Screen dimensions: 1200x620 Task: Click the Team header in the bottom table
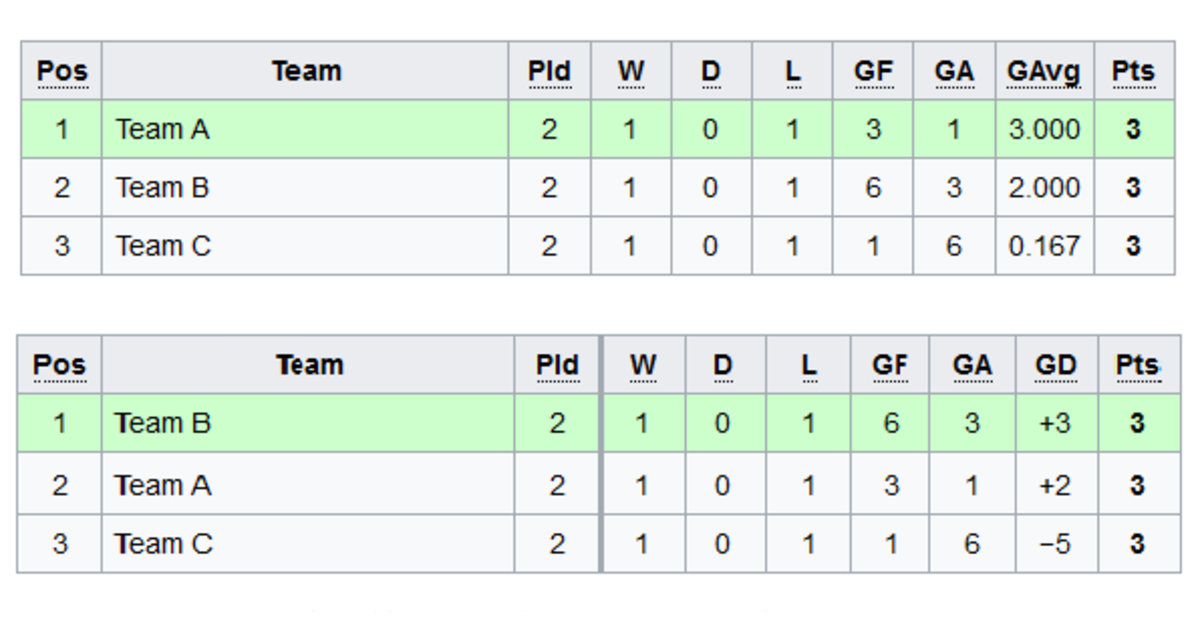(x=309, y=365)
